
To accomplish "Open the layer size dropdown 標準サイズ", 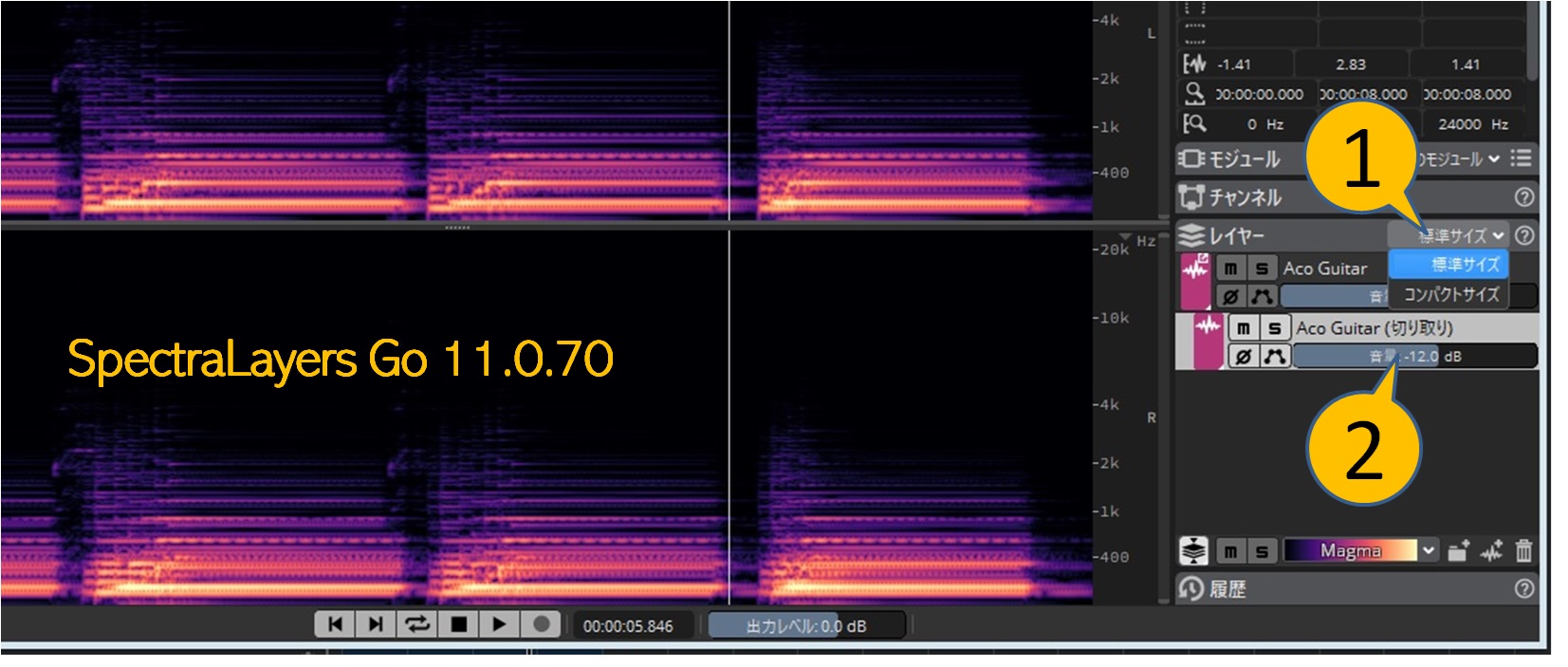I will coord(1448,235).
